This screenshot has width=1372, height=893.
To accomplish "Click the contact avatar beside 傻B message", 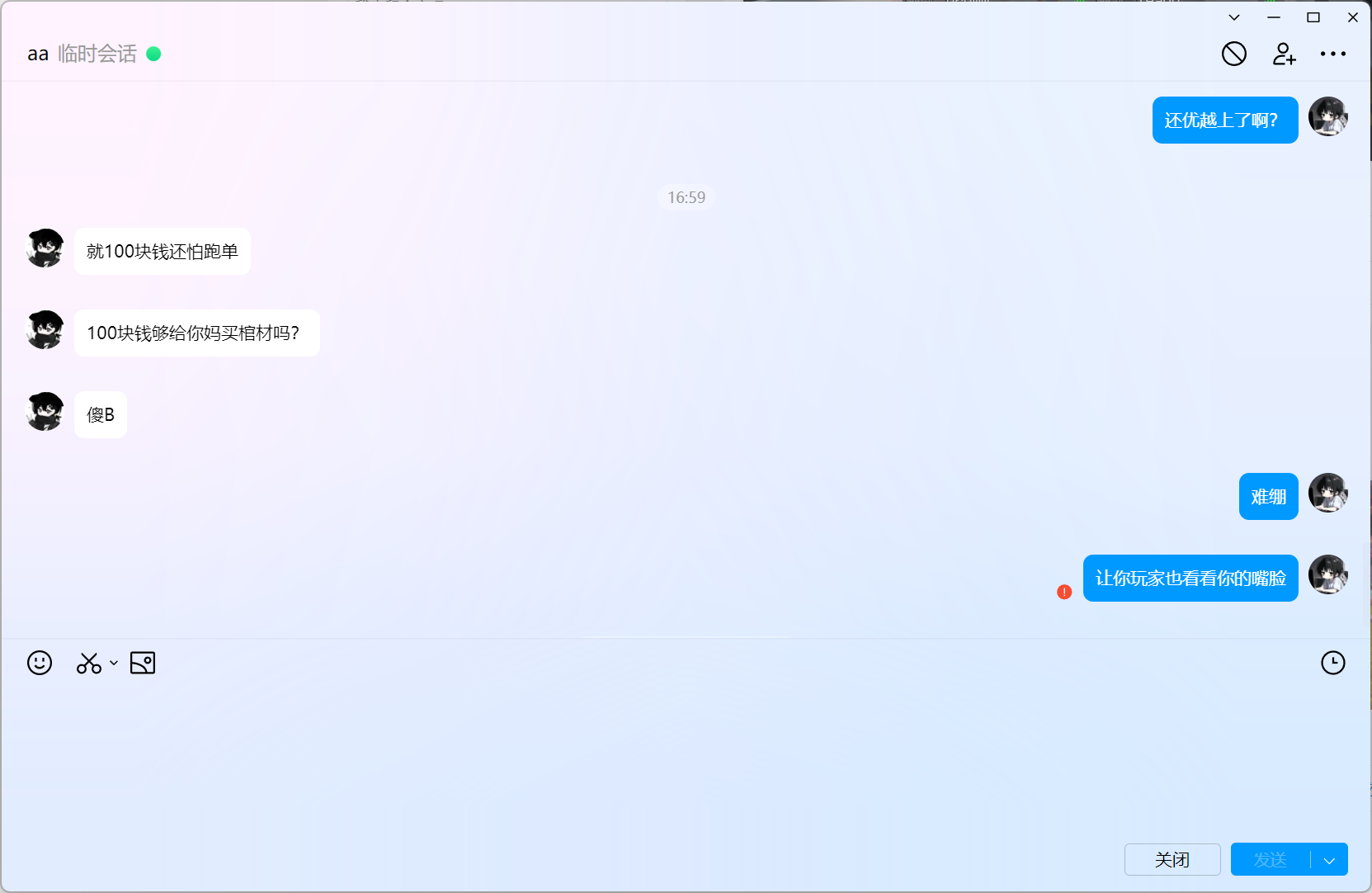I will pyautogui.click(x=45, y=412).
